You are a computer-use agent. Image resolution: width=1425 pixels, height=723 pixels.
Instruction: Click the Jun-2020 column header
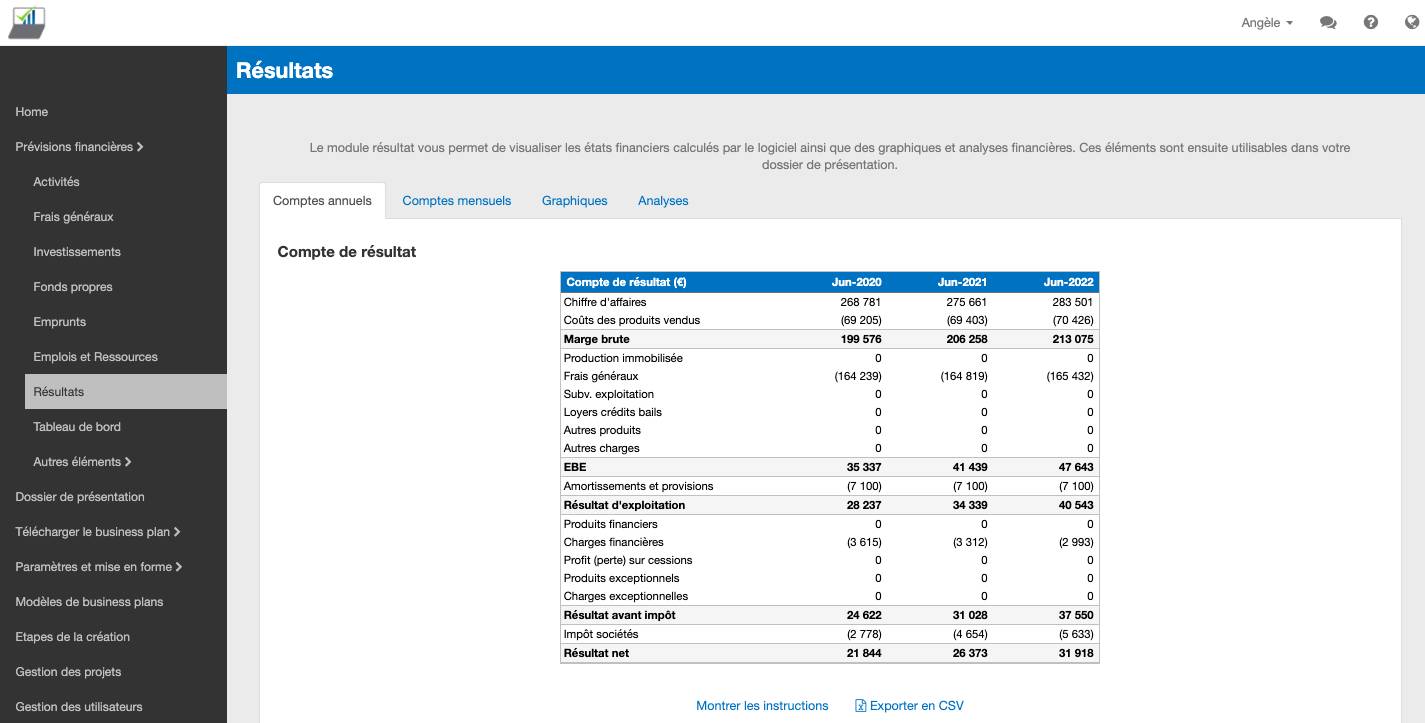point(856,282)
